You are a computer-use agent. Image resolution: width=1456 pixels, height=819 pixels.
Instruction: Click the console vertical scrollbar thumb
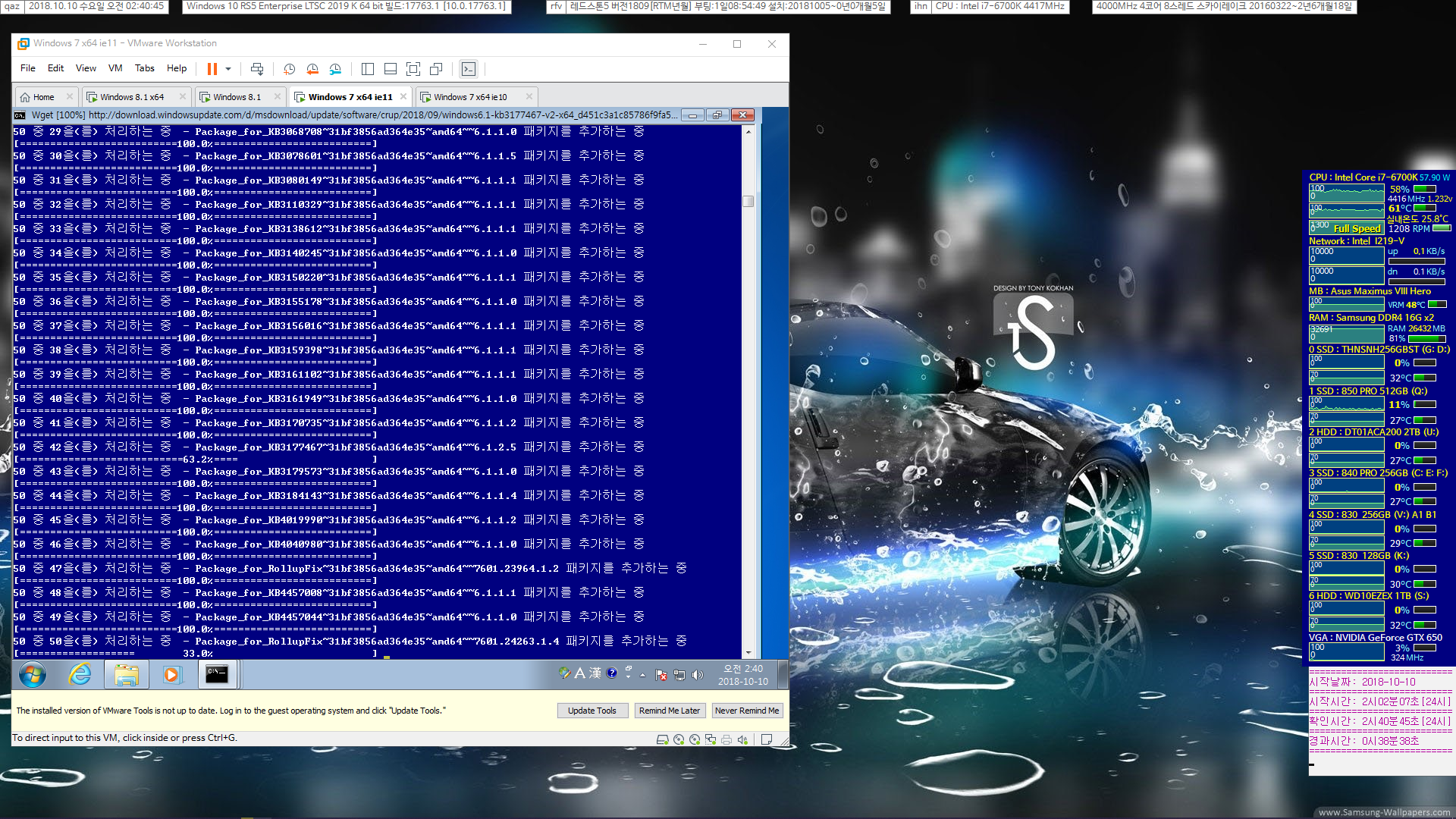(x=748, y=201)
